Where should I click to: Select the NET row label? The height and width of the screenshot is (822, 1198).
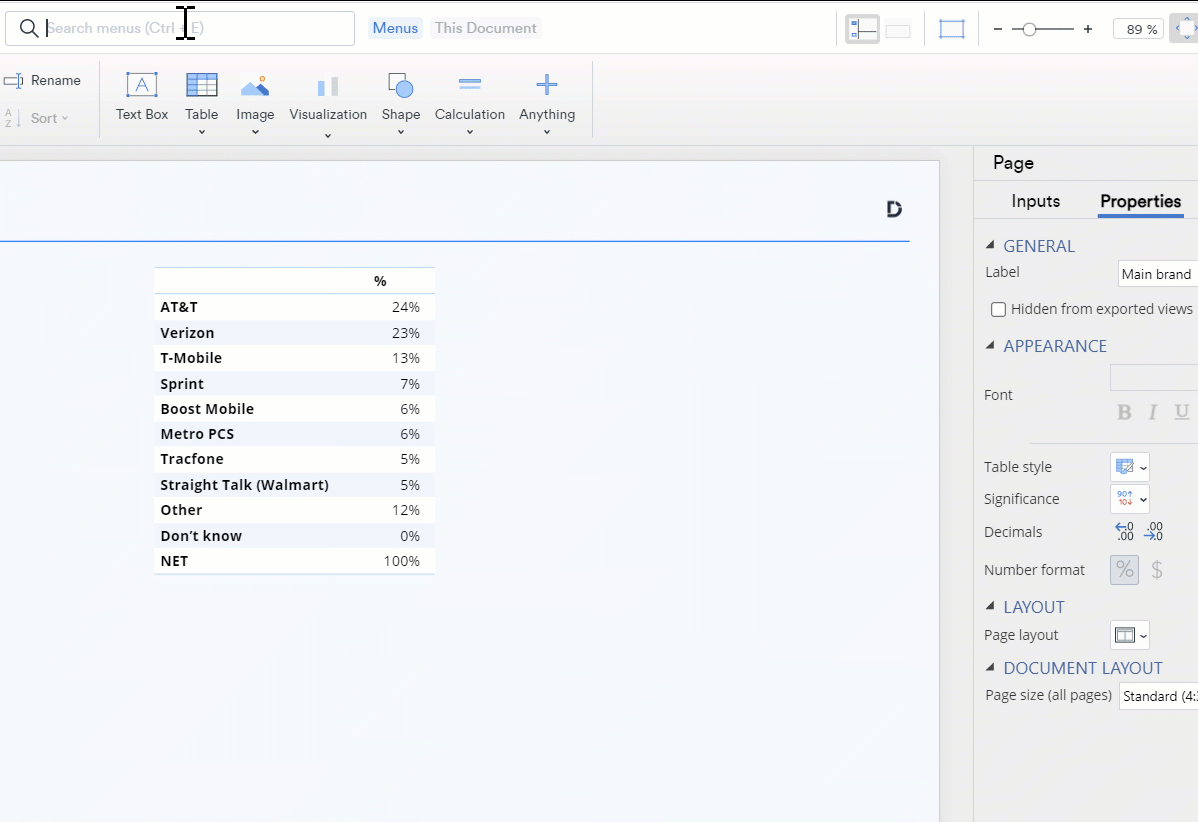(174, 561)
